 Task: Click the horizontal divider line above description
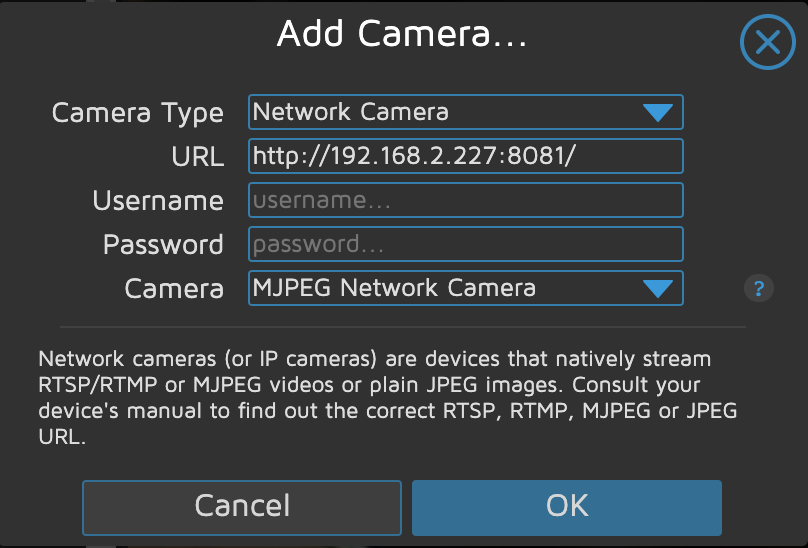(403, 326)
